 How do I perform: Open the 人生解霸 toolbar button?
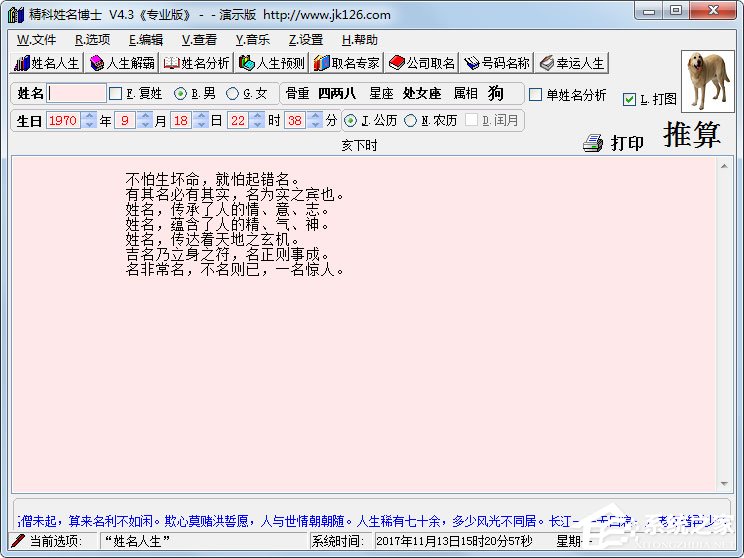(x=122, y=63)
